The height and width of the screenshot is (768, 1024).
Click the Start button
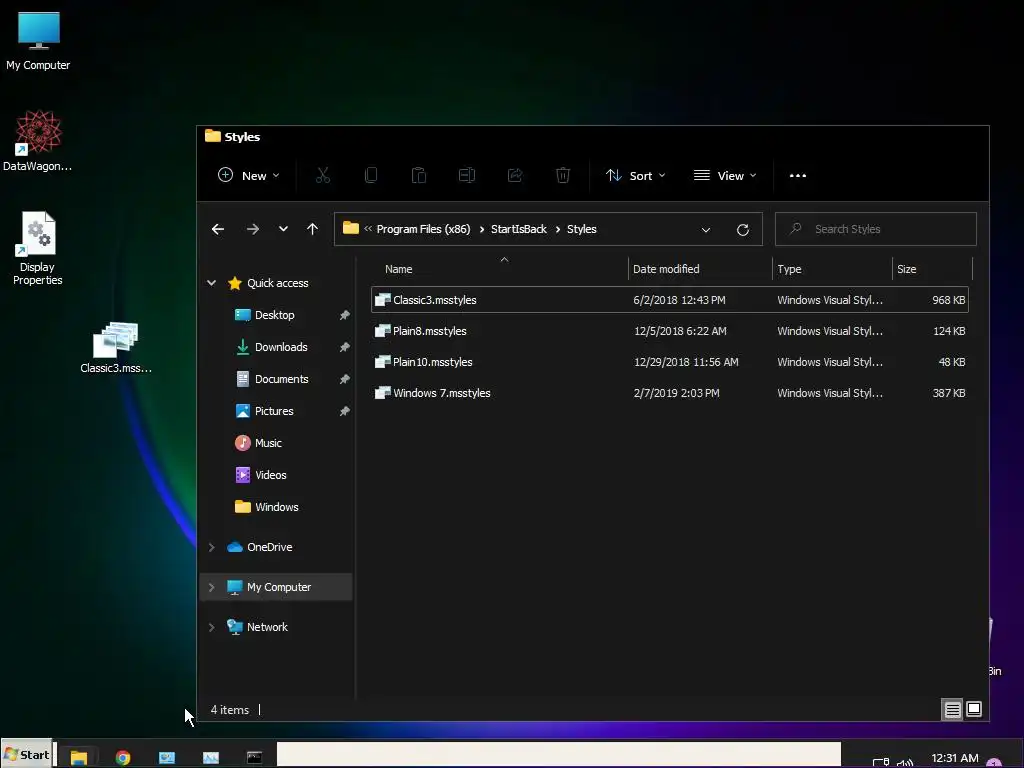tap(26, 755)
